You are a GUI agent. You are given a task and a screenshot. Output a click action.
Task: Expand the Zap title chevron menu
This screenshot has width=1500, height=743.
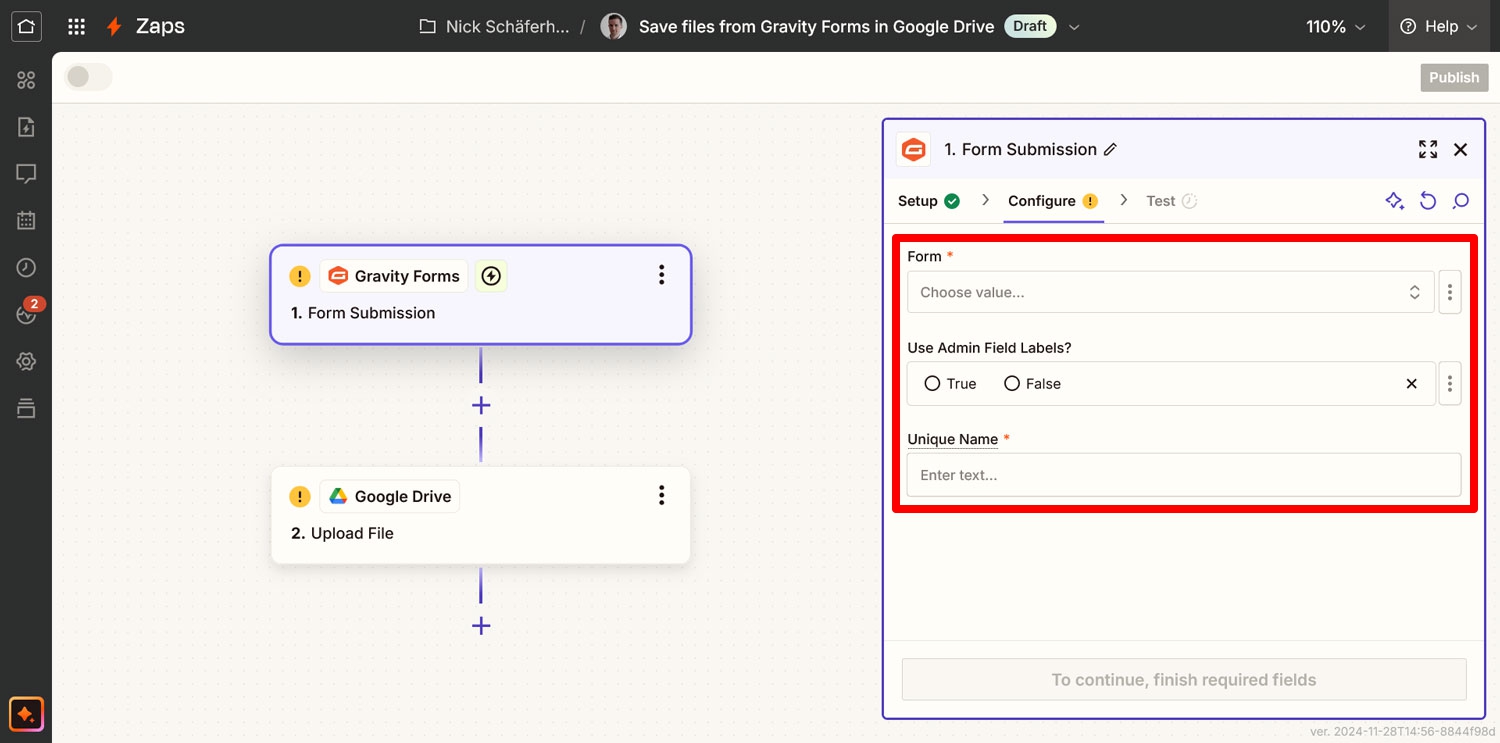[x=1074, y=27]
